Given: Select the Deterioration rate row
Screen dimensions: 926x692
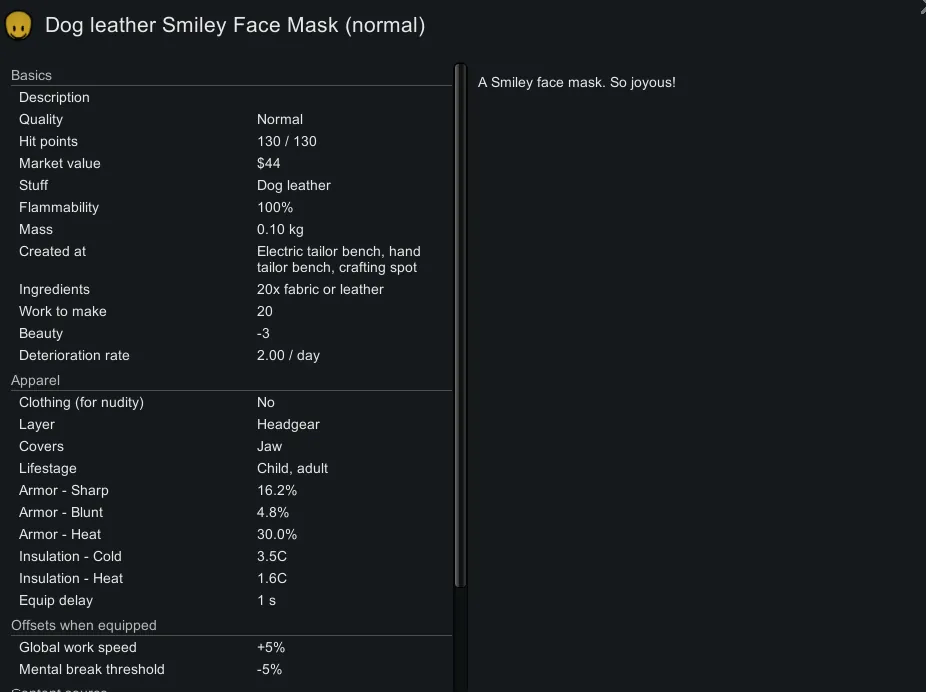Looking at the screenshot, I should coord(232,355).
